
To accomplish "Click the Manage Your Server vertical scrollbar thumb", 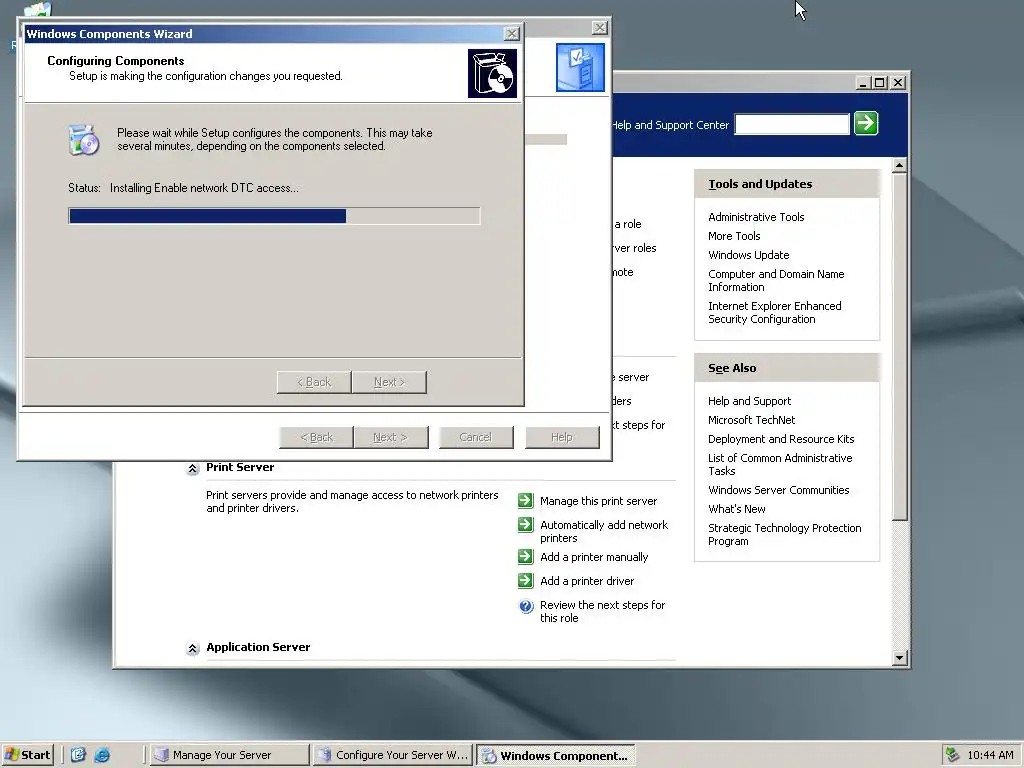I will (899, 346).
